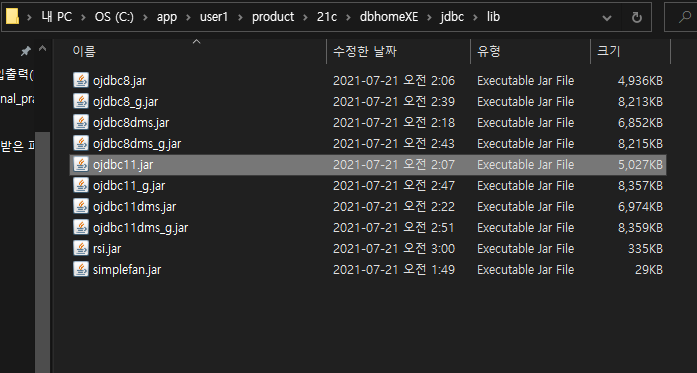Expand the chevron after 내 PC breadcrumb
The height and width of the screenshot is (373, 697).
pos(83,17)
